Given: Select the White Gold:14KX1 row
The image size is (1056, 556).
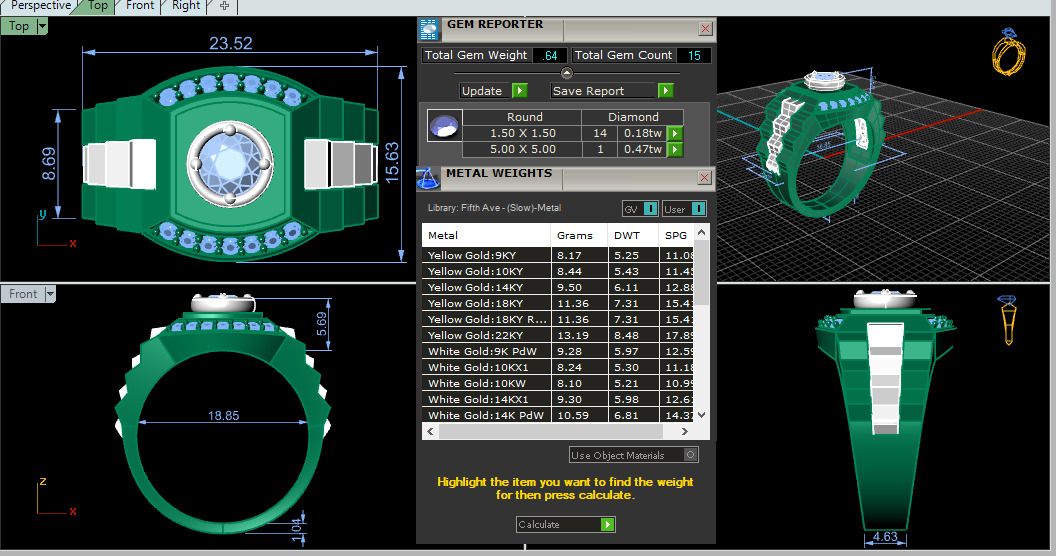Looking at the screenshot, I should (558, 400).
